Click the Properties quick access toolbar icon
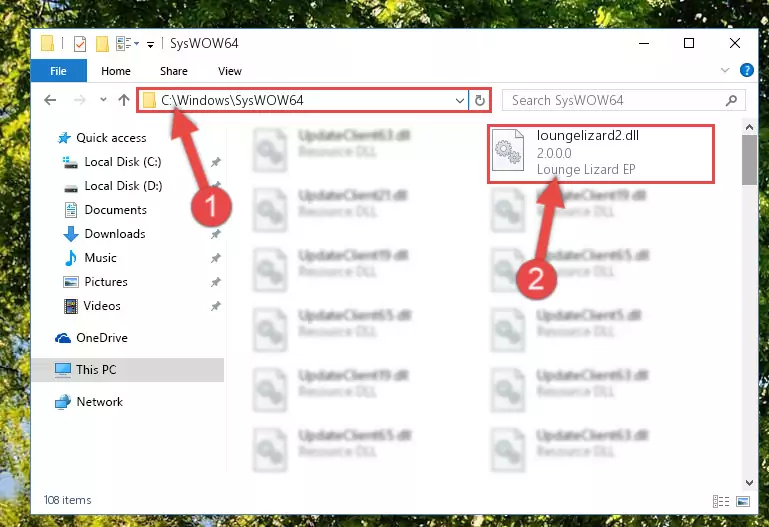 (79, 44)
